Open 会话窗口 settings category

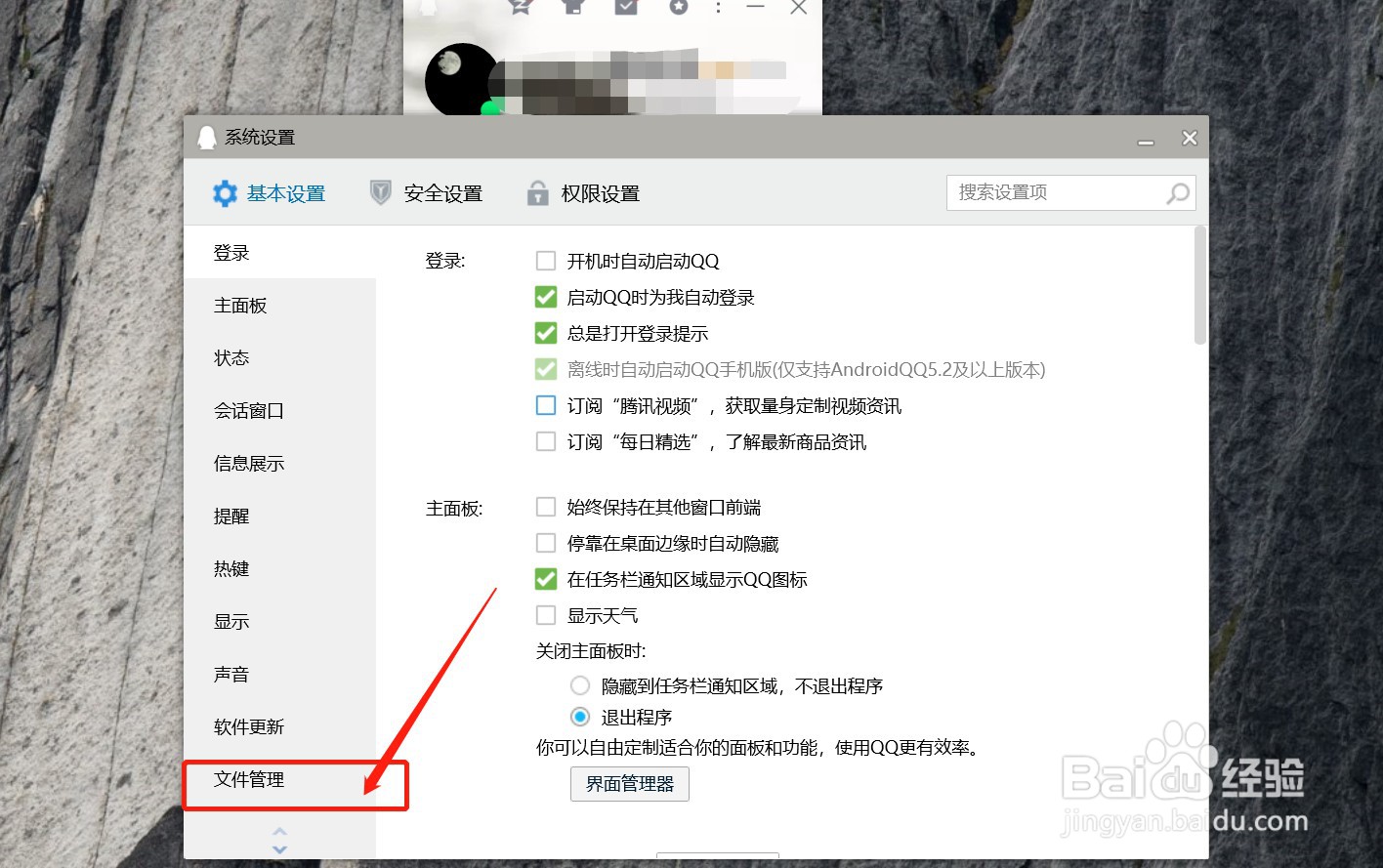(279, 411)
